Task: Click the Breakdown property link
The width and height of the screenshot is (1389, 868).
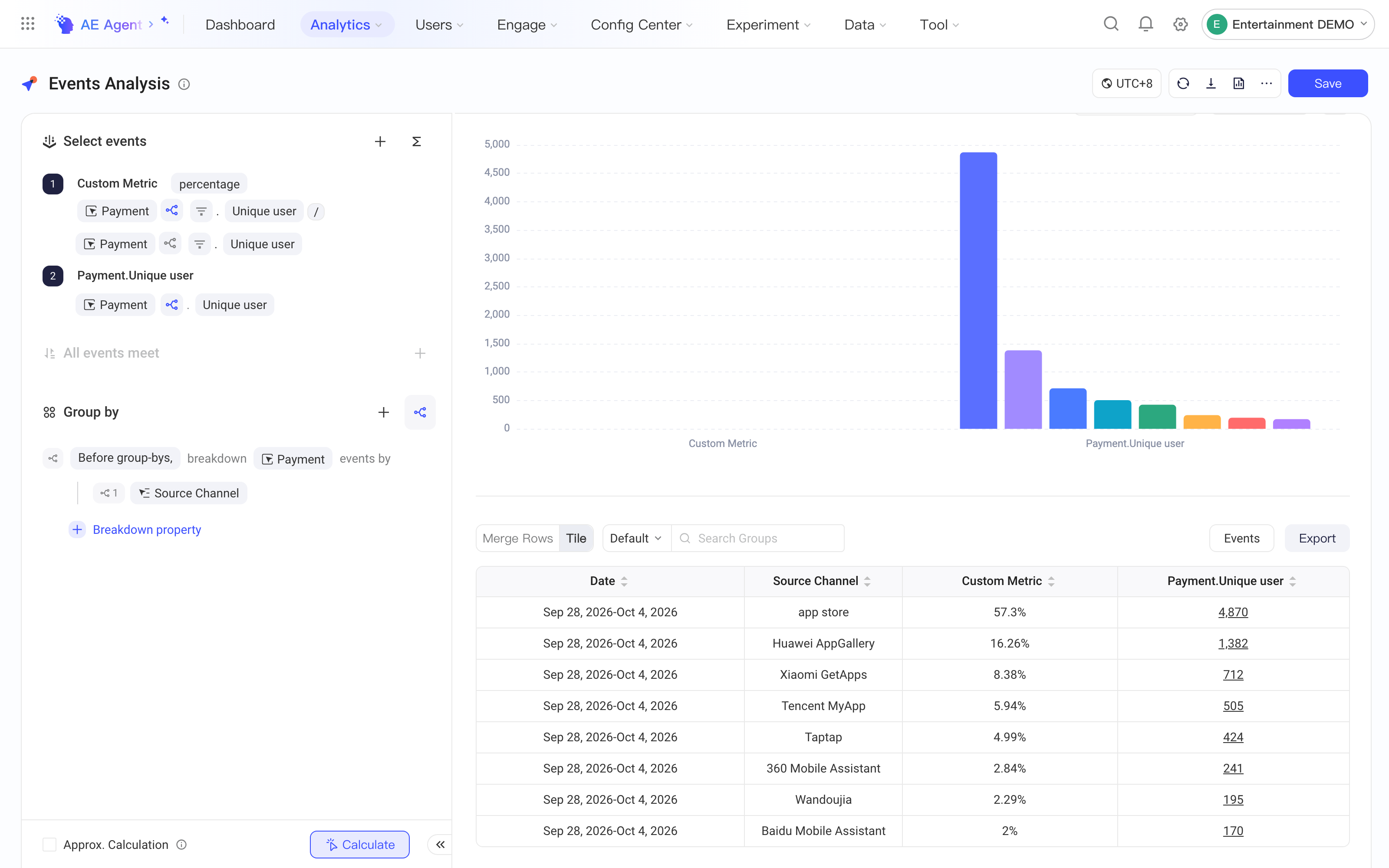Action: coord(146,529)
